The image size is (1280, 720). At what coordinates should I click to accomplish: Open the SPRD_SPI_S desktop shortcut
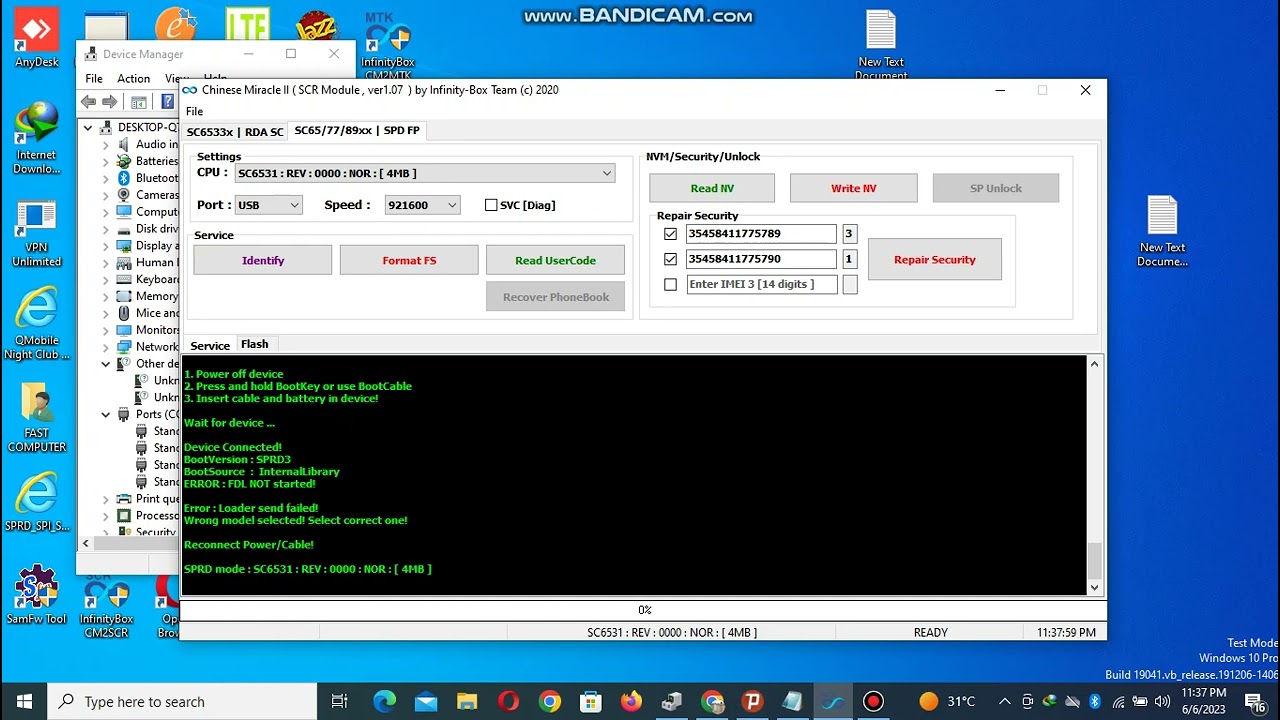pos(37,502)
